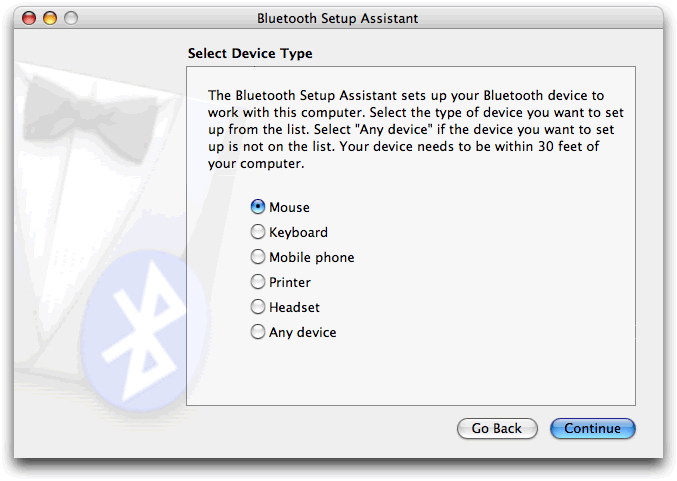Minimize the window with the yellow button

[49, 18]
